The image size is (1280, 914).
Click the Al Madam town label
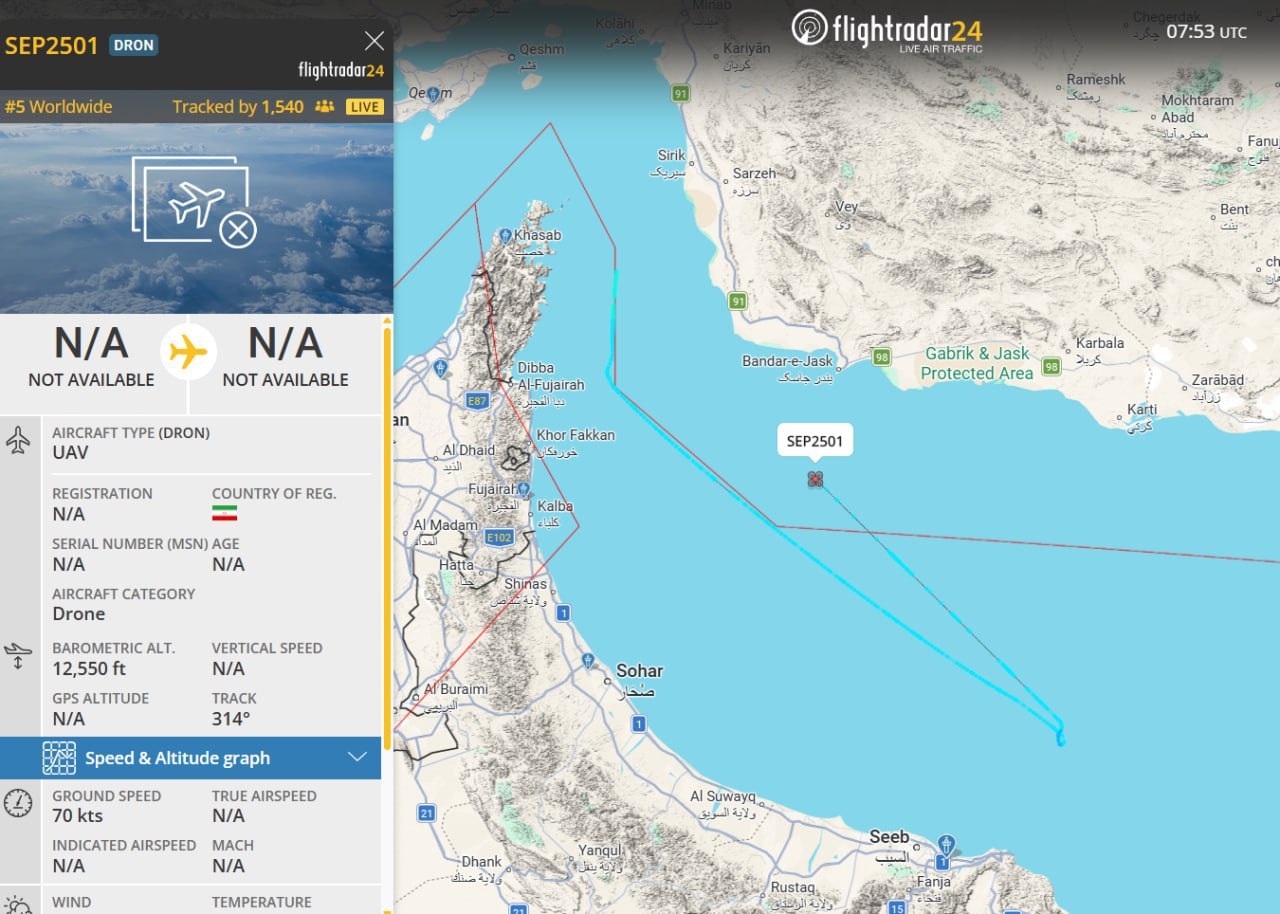pos(446,525)
